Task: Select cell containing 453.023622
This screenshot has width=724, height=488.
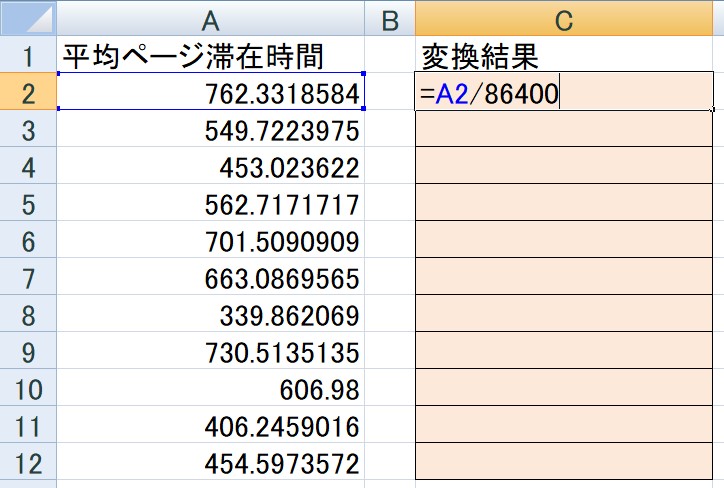Action: (x=210, y=168)
